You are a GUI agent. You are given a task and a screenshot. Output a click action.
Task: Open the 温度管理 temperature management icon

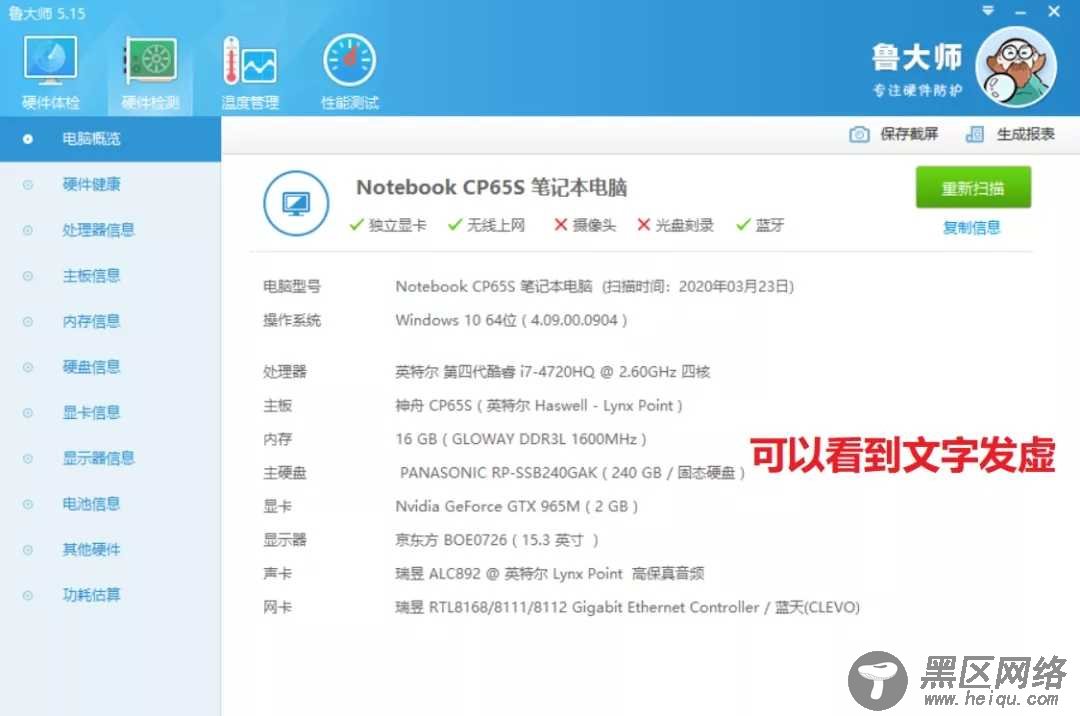pos(250,73)
